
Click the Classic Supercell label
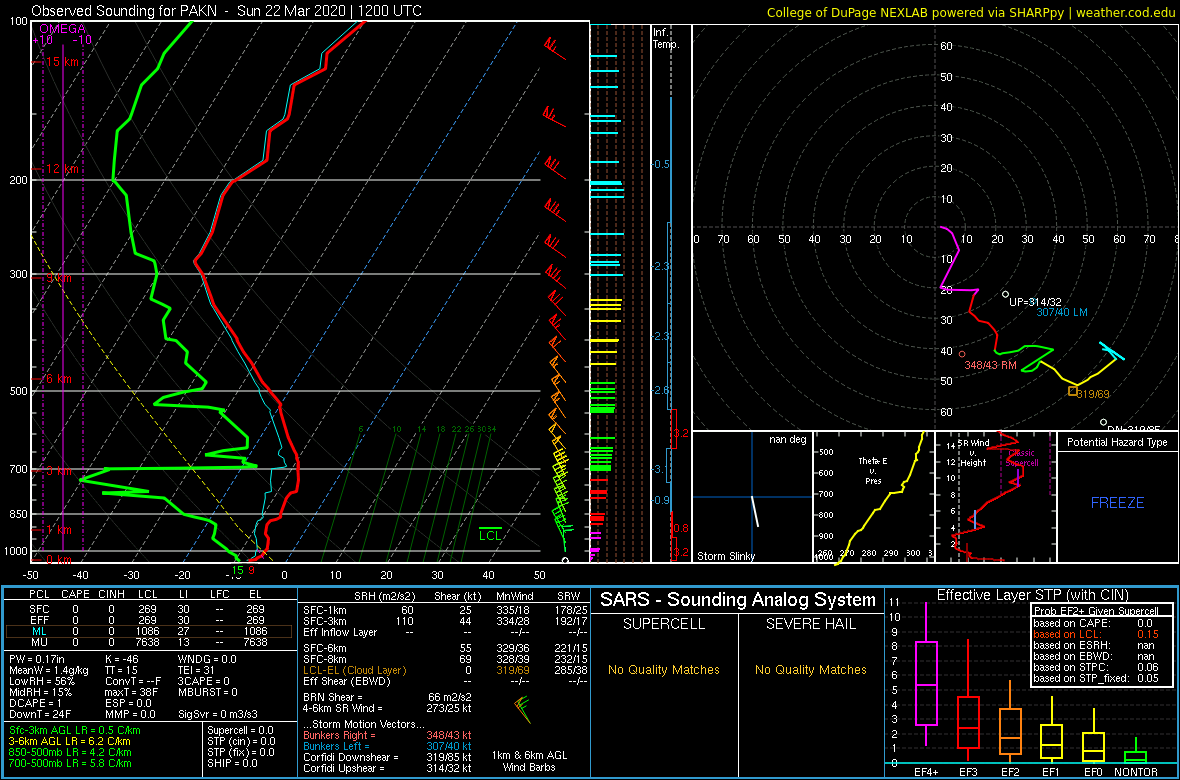(1022, 459)
